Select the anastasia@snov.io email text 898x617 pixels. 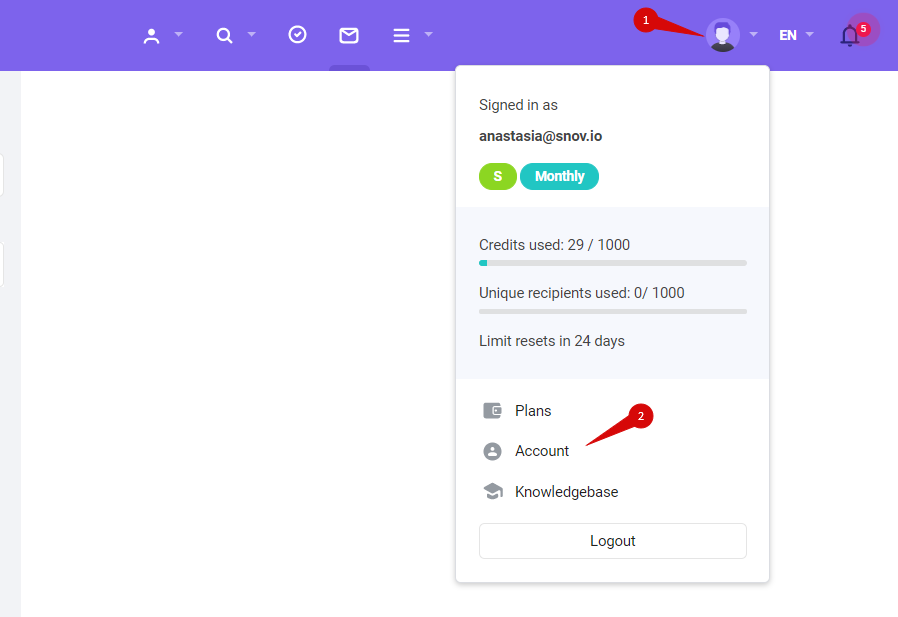tap(540, 136)
